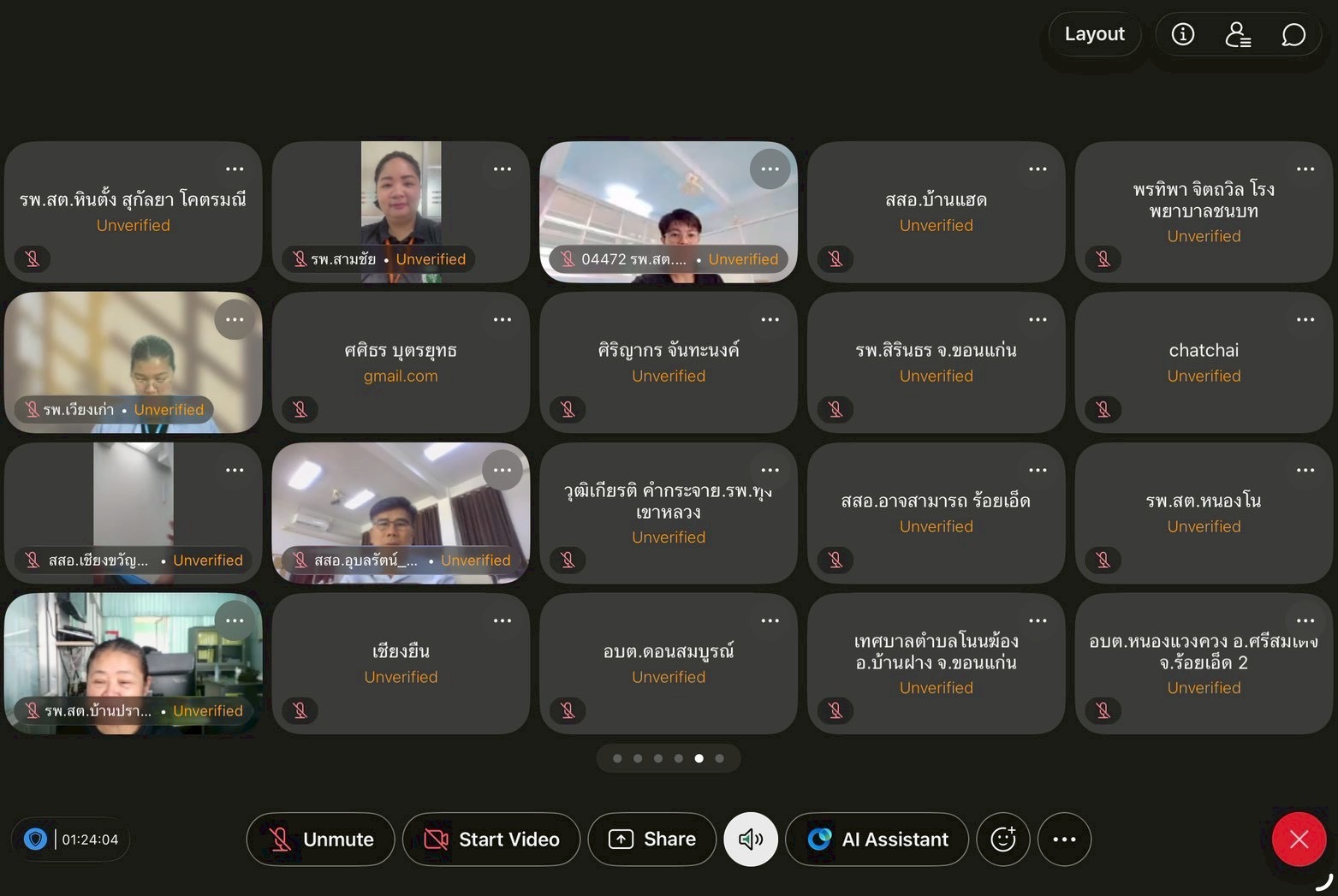
Task: Open the Layout options menu
Action: 1094,34
